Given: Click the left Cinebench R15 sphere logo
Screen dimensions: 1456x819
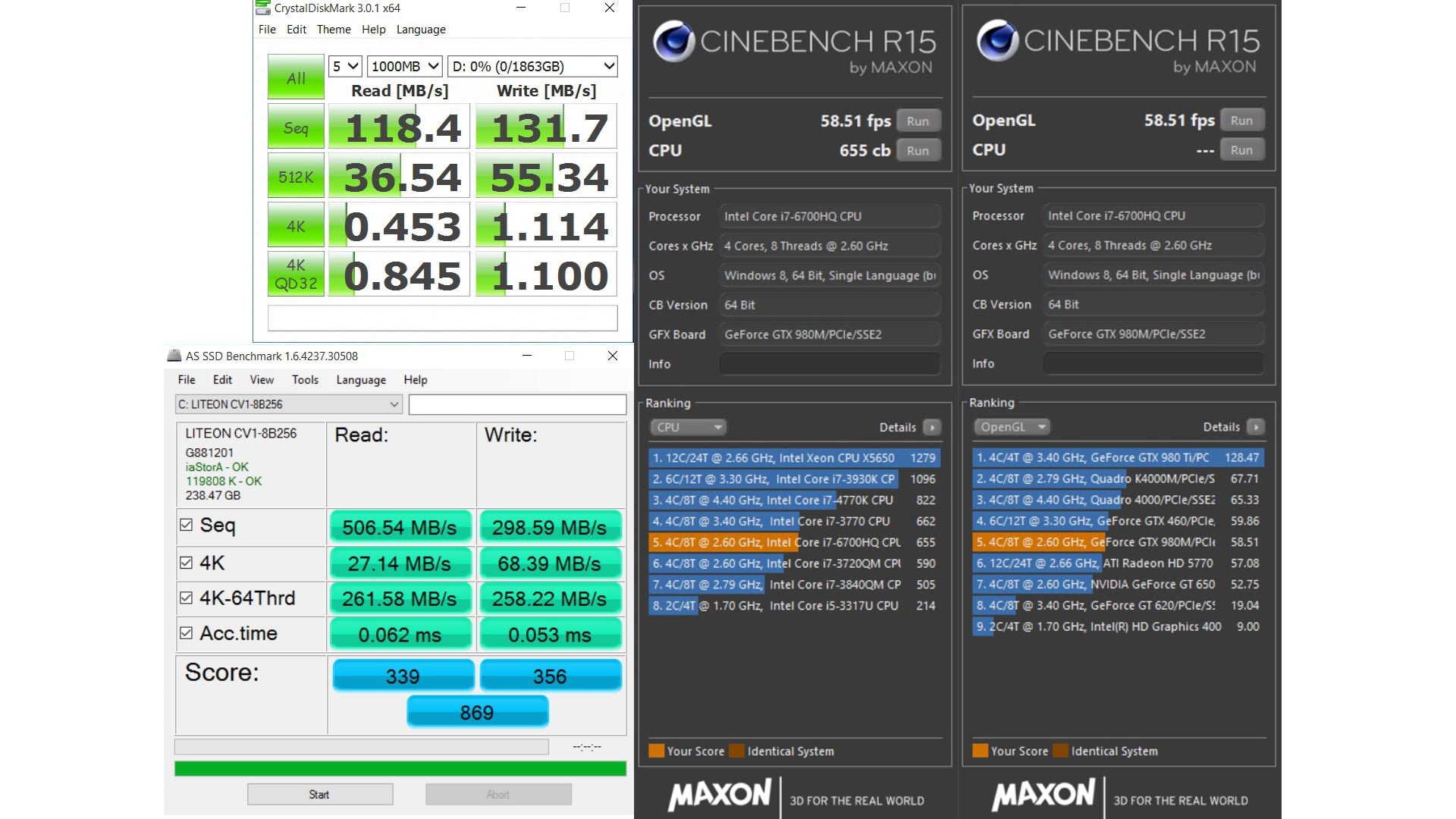Looking at the screenshot, I should pyautogui.click(x=673, y=41).
